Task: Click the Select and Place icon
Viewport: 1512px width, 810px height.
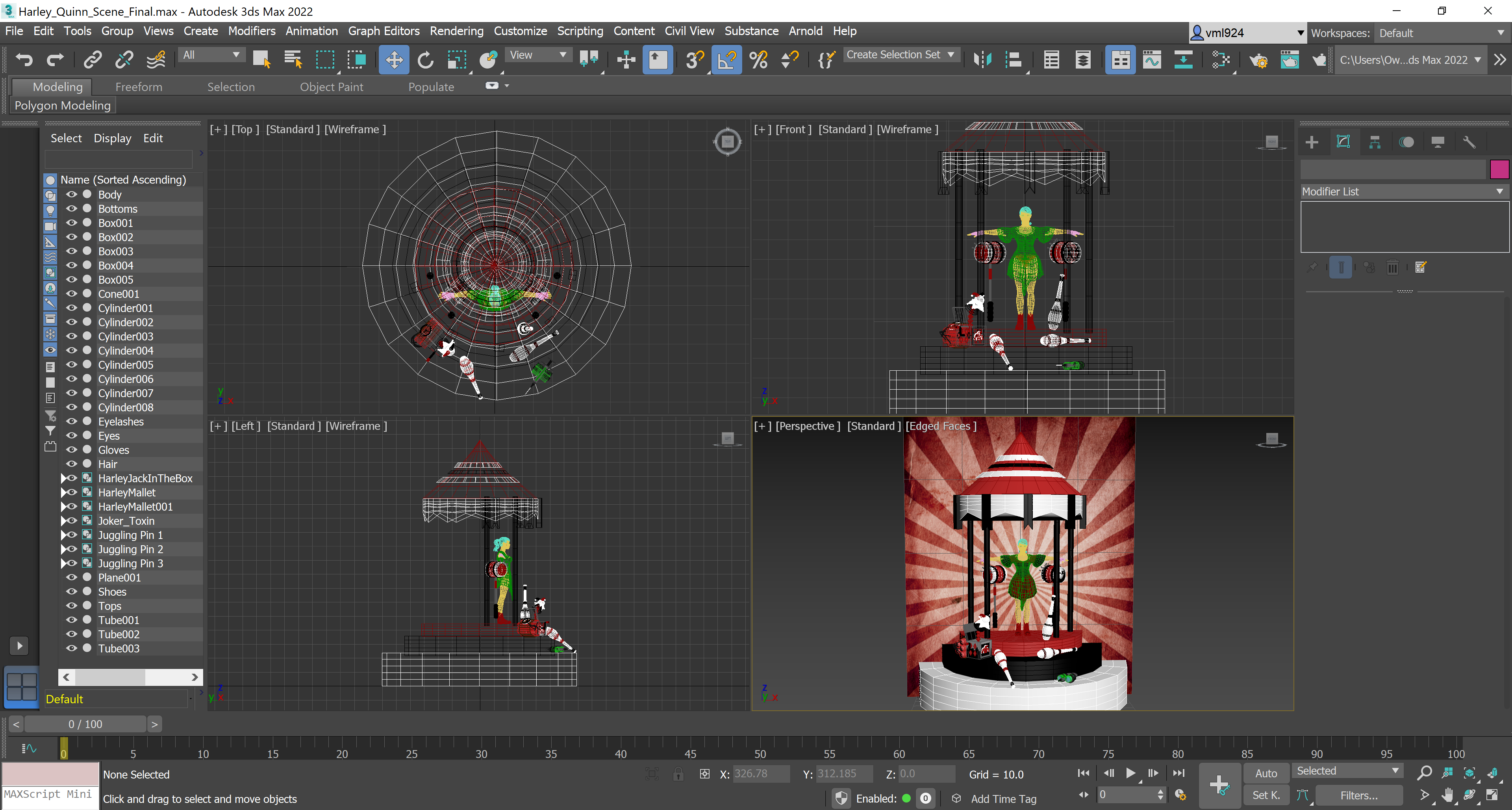Action: coord(488,60)
